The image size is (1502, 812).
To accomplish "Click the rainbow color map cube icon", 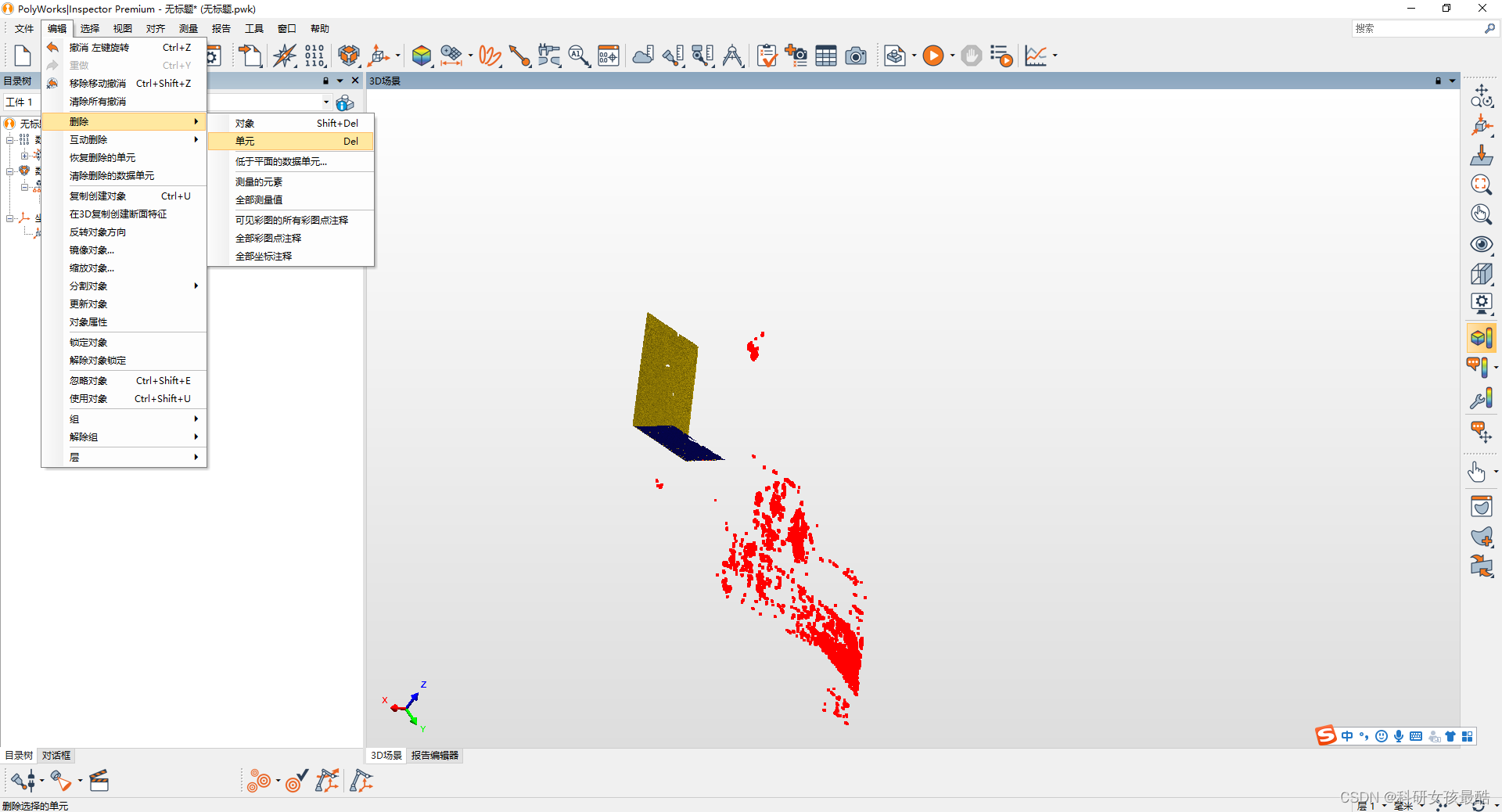I will 422,56.
